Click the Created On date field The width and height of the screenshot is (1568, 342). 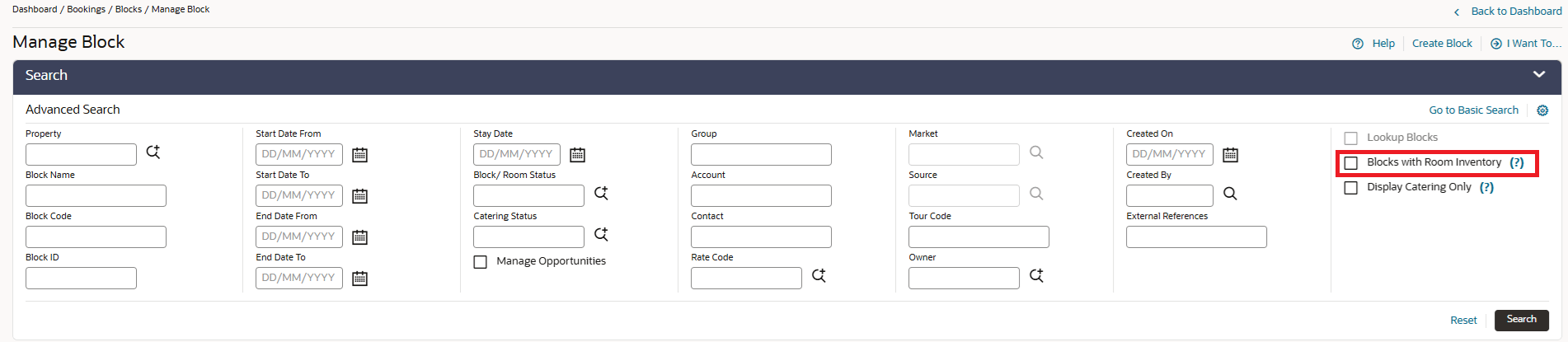1170,155
